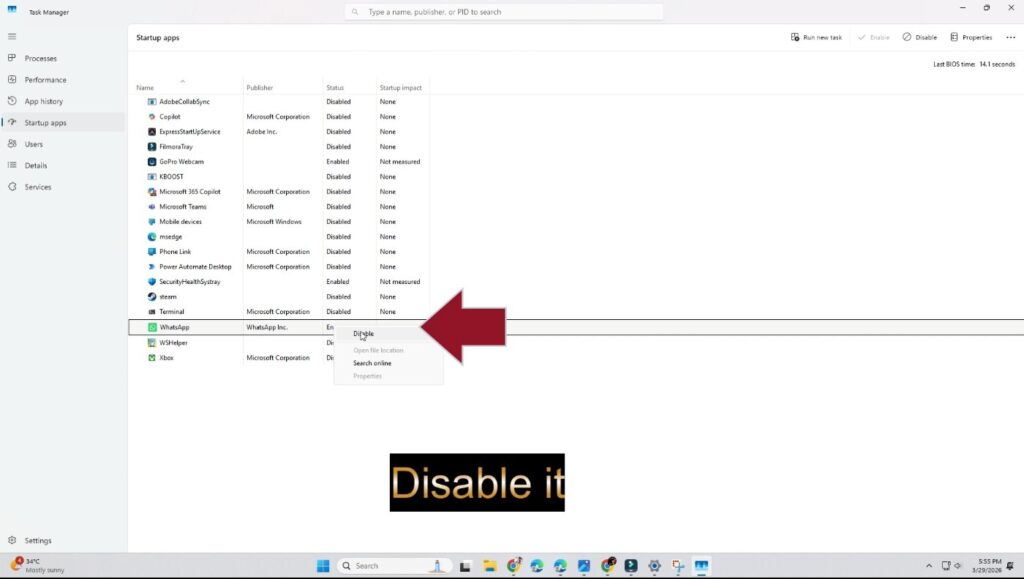View the Services section of Task Manager
The width and height of the screenshot is (1024, 579).
click(x=38, y=186)
